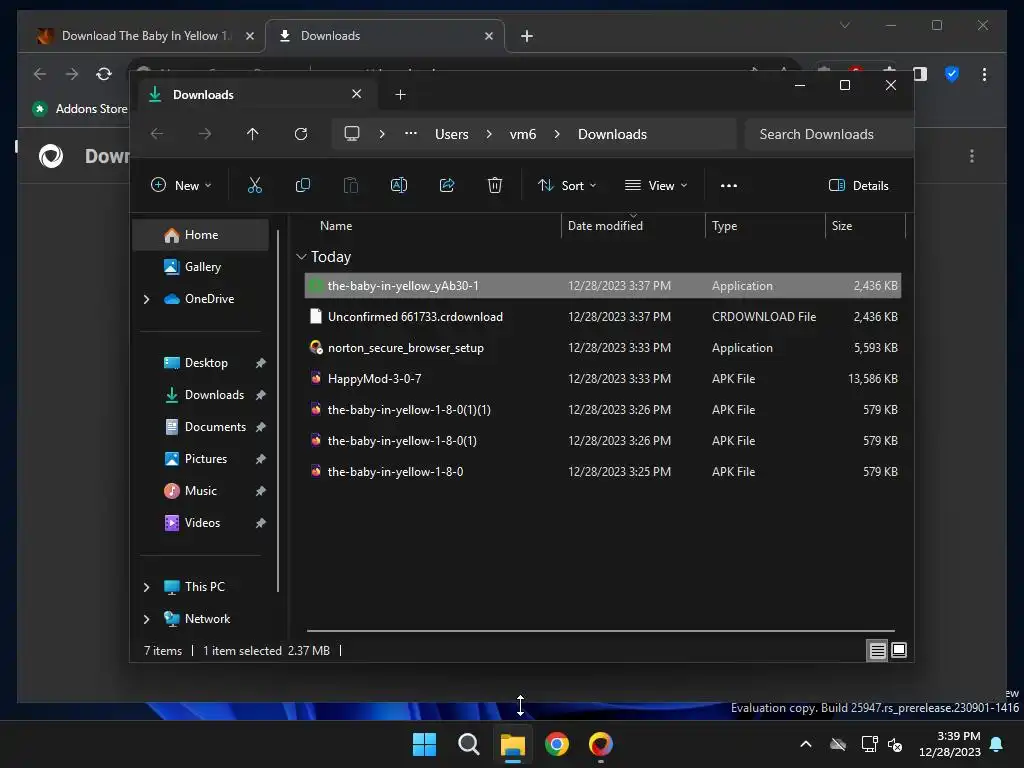Switch to large thumbnails view icon in status bar
1024x768 pixels.
[x=899, y=650]
